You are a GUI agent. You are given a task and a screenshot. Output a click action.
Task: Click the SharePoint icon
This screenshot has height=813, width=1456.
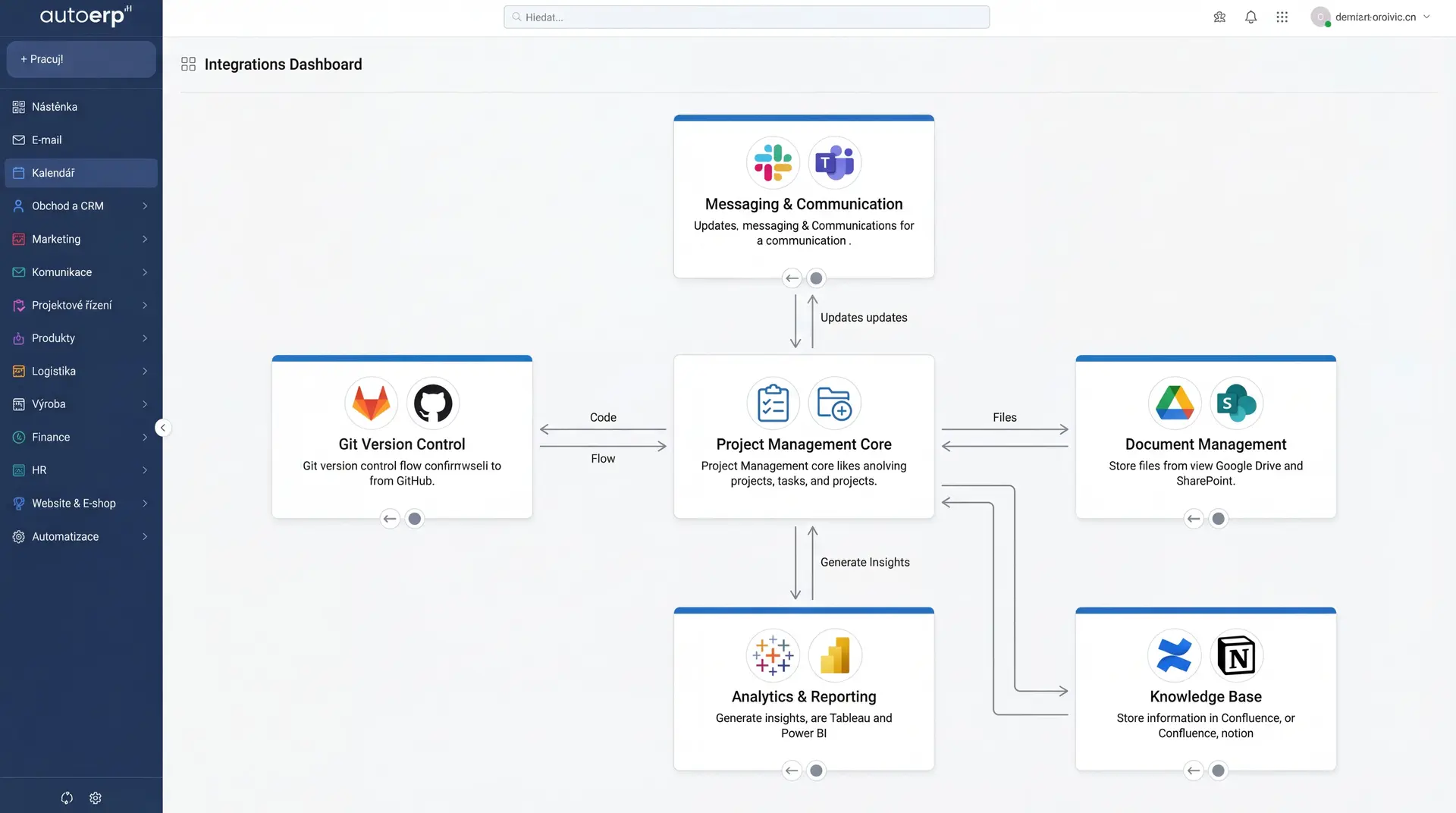pos(1237,403)
